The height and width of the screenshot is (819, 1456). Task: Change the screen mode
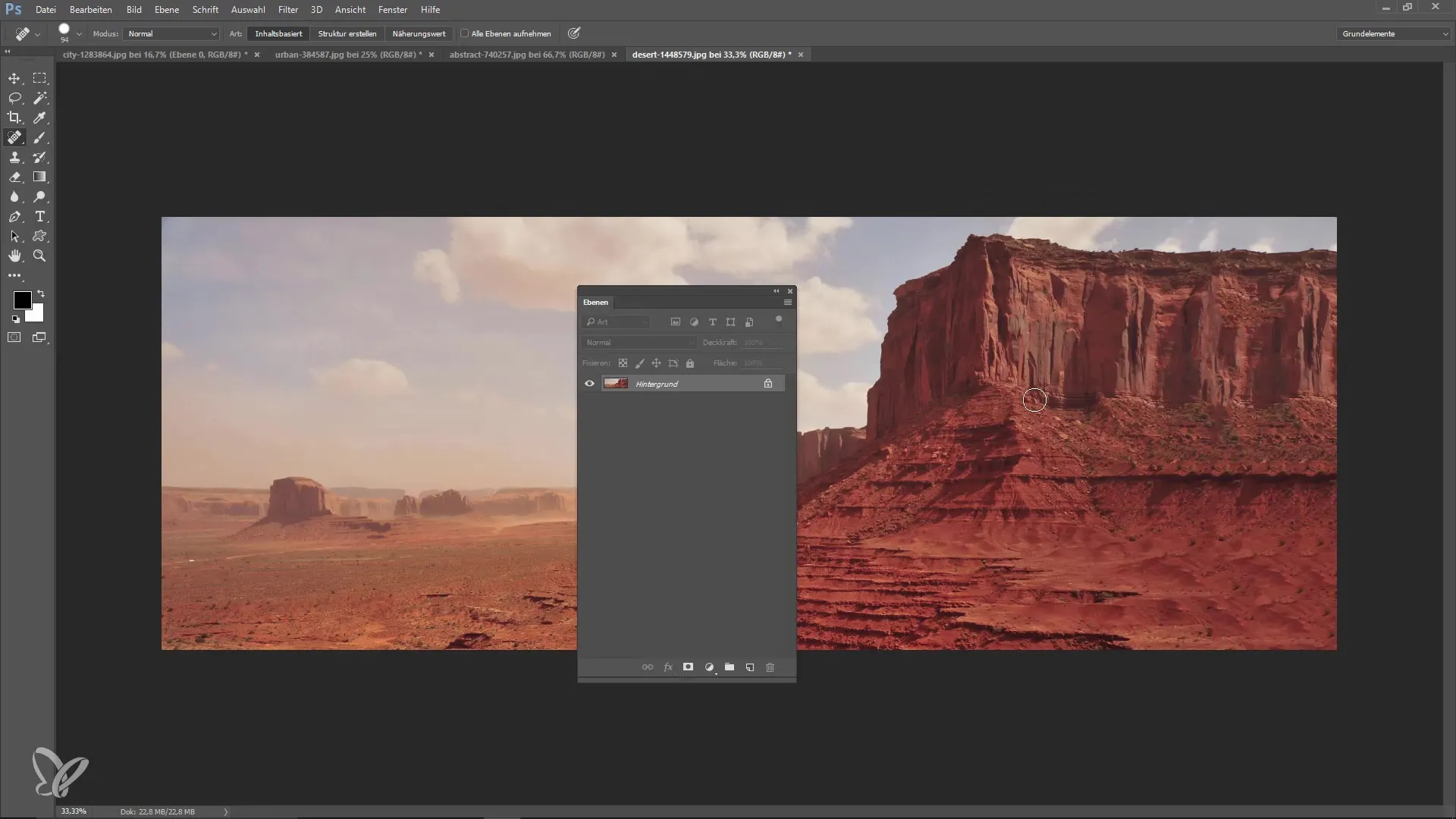(x=39, y=337)
